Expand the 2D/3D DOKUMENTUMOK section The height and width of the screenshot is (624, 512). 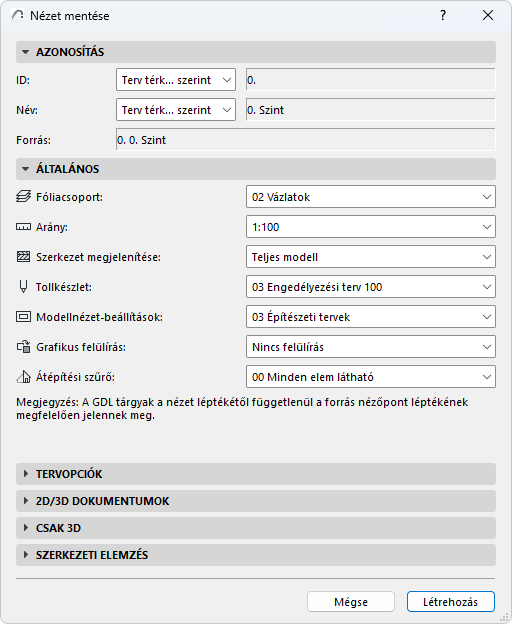pos(256,501)
